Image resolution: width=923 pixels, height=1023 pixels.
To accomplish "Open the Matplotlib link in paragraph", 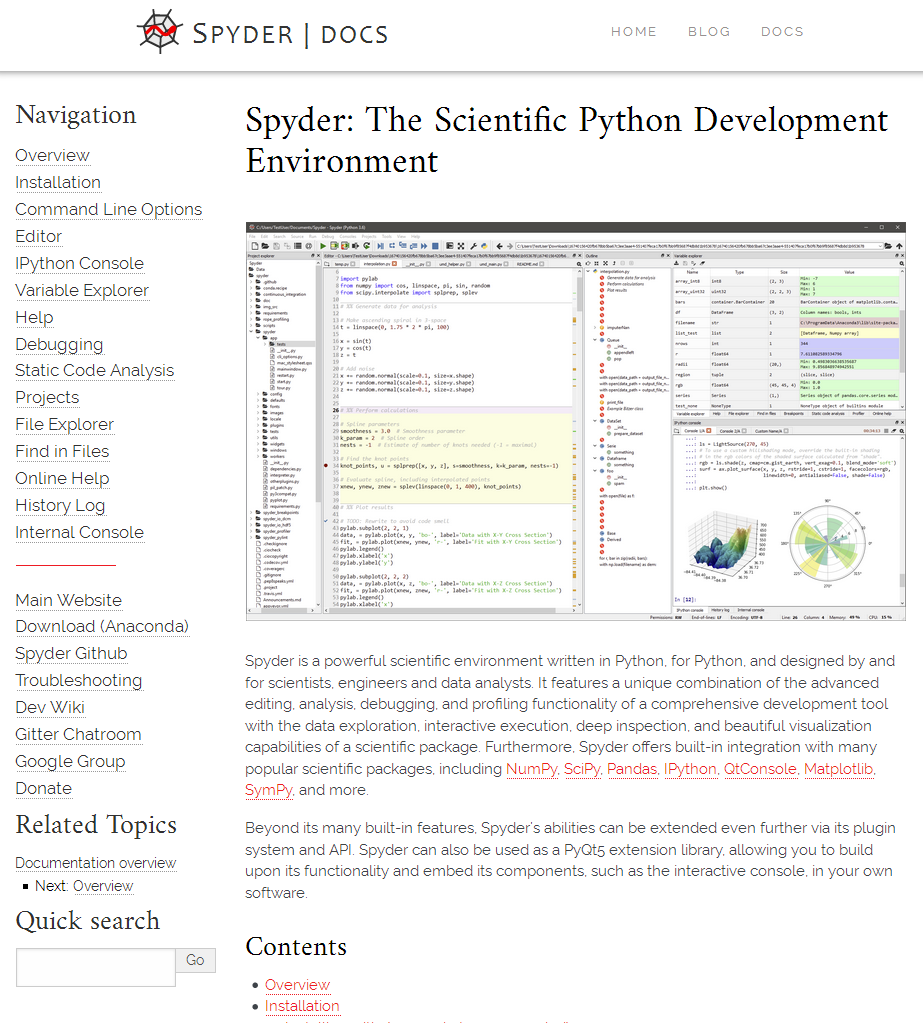I will coord(839,769).
